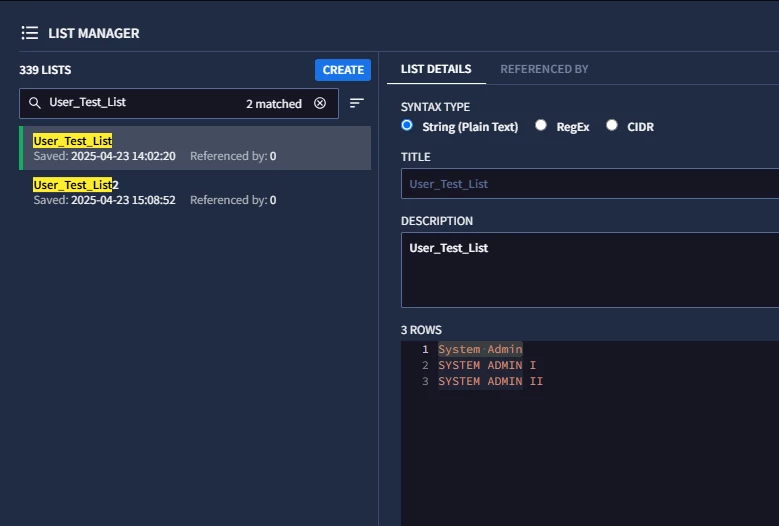Image resolution: width=779 pixels, height=526 pixels.
Task: Click row 1 'System Admin' in editor
Action: 480,349
